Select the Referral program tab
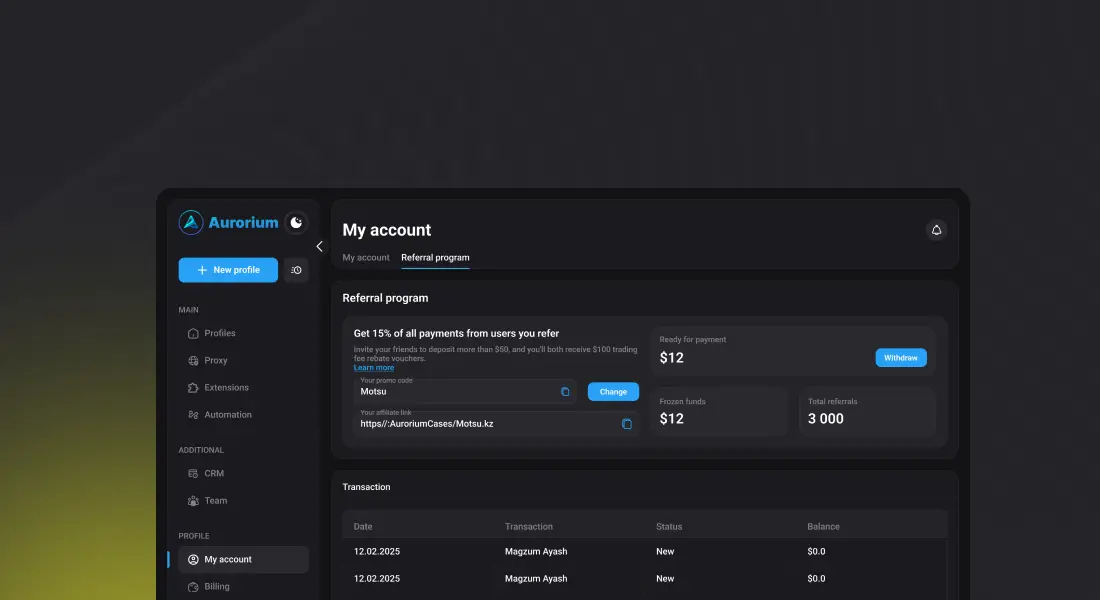The image size is (1100, 600). (435, 258)
